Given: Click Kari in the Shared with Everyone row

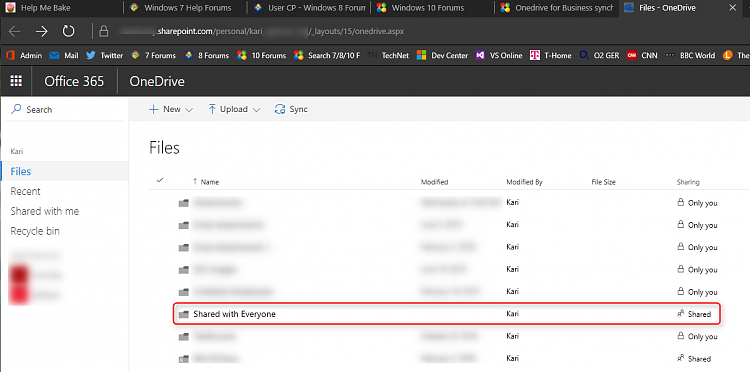Looking at the screenshot, I should click(512, 314).
